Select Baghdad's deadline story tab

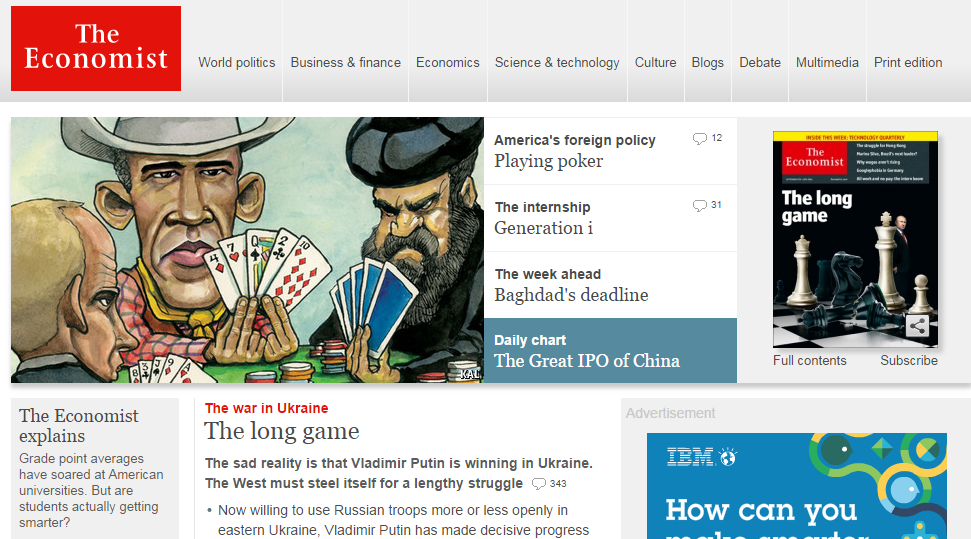point(611,285)
